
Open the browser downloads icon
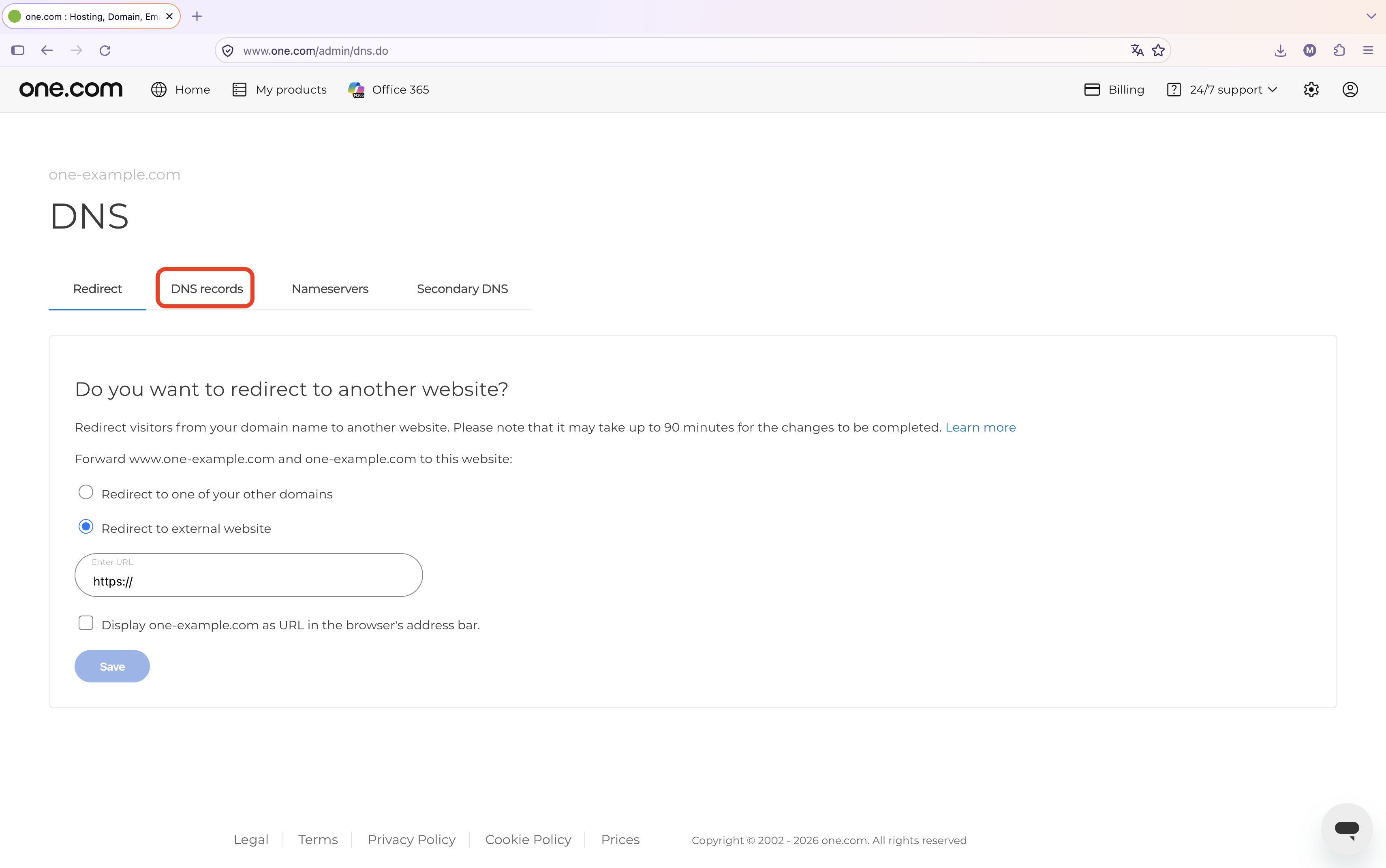[x=1280, y=51]
